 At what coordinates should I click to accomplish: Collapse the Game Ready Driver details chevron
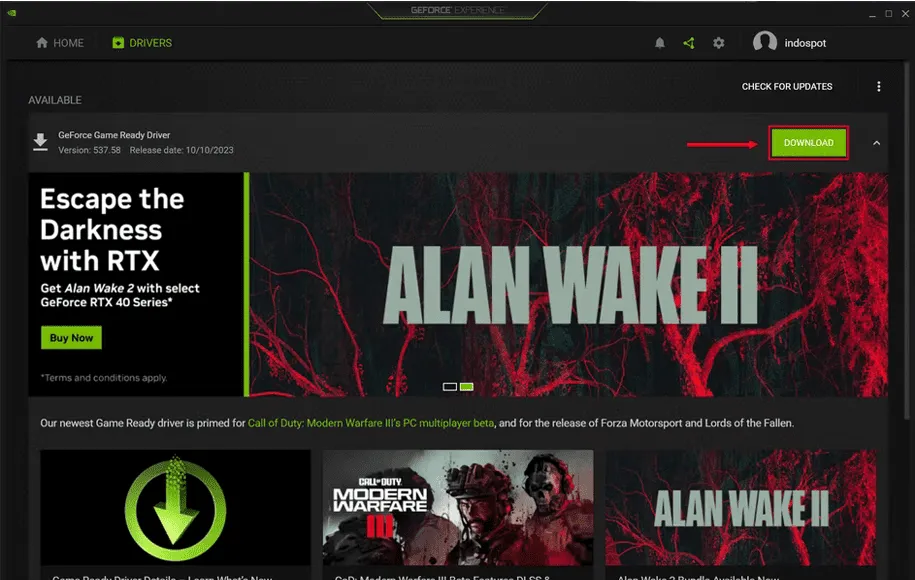(877, 143)
